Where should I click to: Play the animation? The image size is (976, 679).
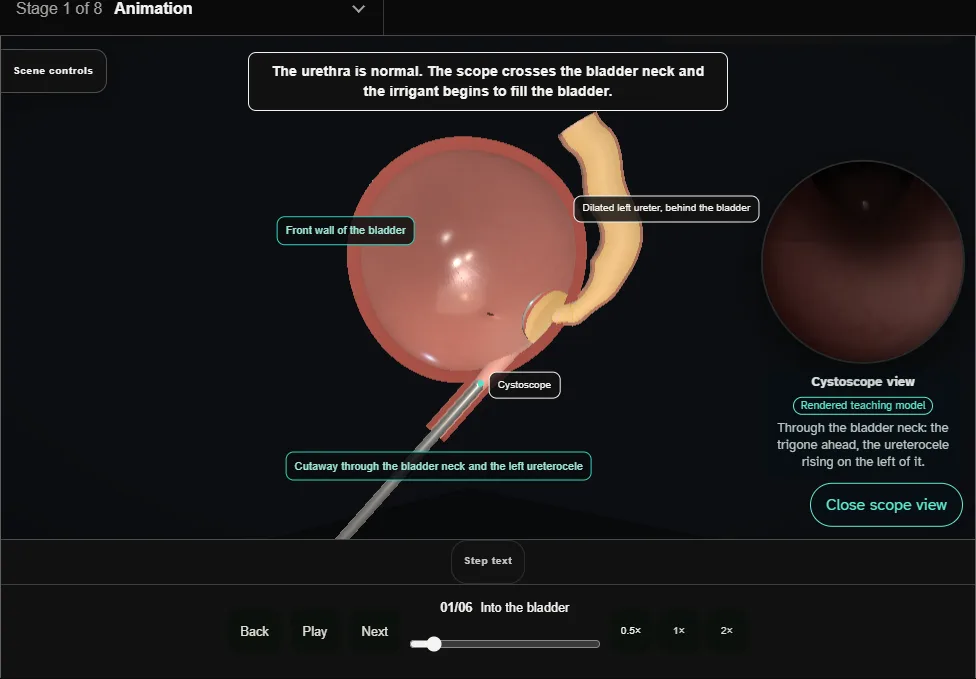pos(315,631)
